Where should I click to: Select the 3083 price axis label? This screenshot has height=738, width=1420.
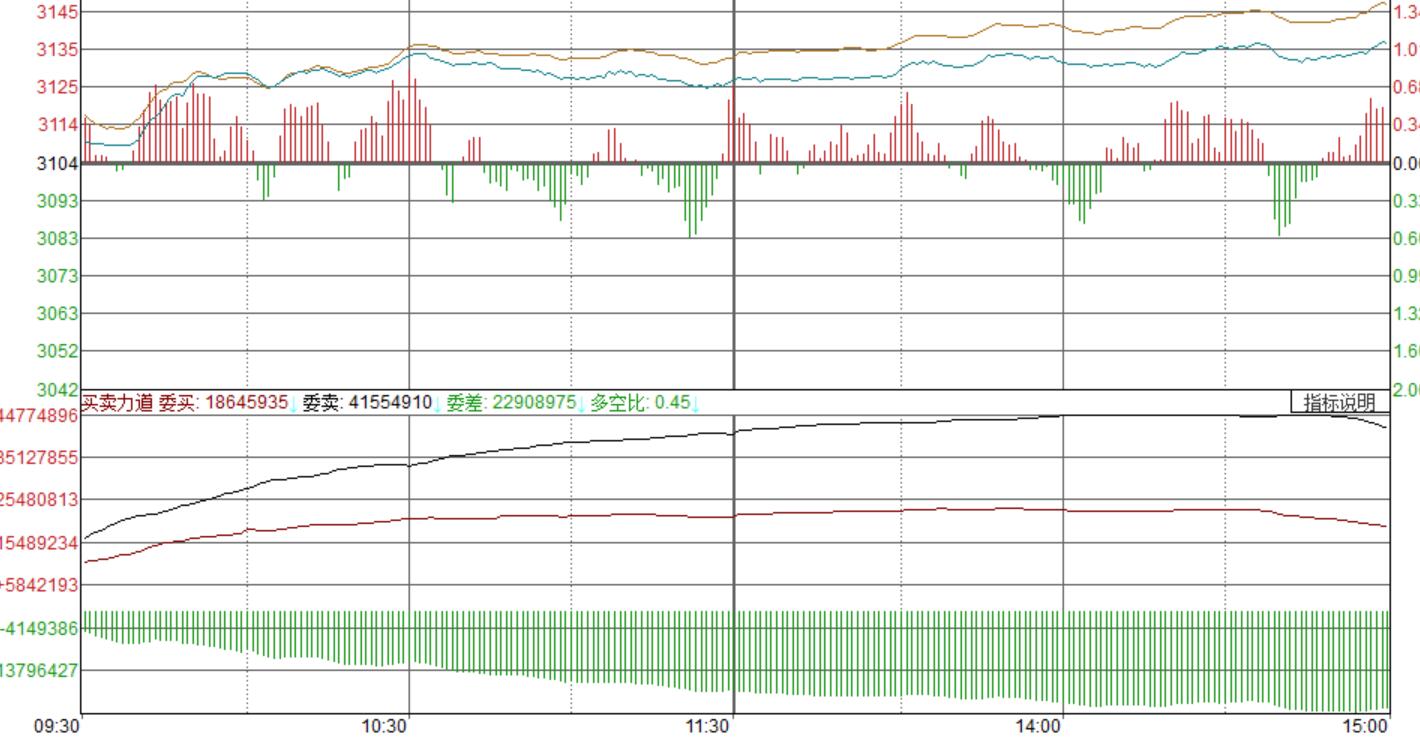pyautogui.click(x=58, y=238)
